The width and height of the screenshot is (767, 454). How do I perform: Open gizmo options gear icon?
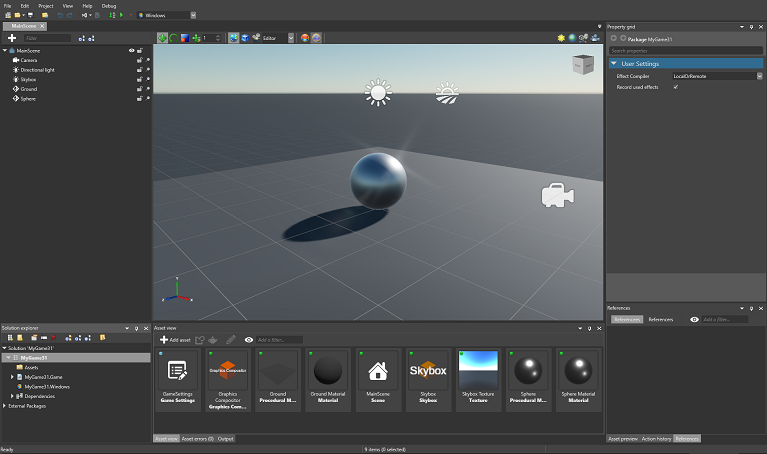(x=583, y=38)
